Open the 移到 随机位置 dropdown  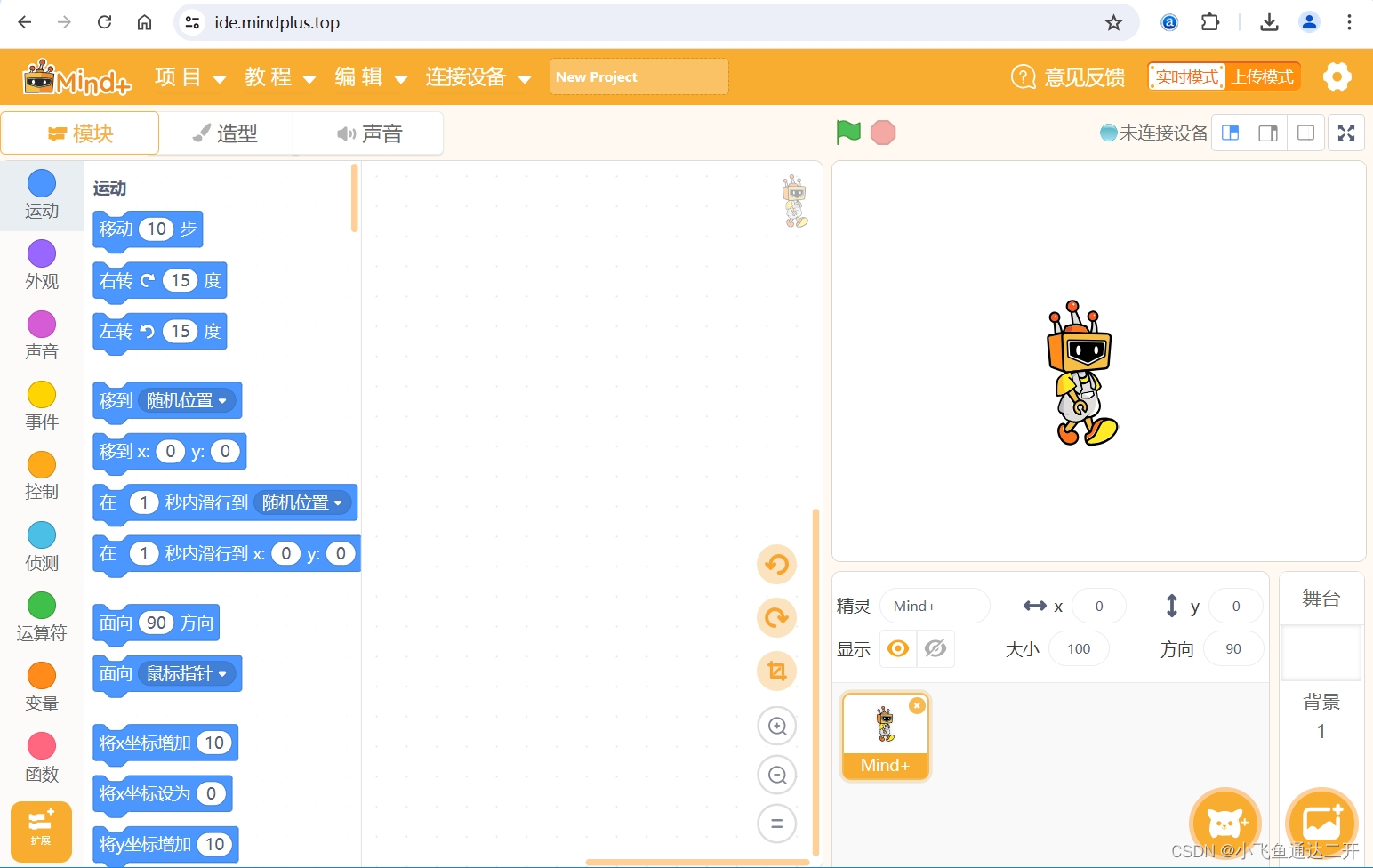tap(187, 400)
